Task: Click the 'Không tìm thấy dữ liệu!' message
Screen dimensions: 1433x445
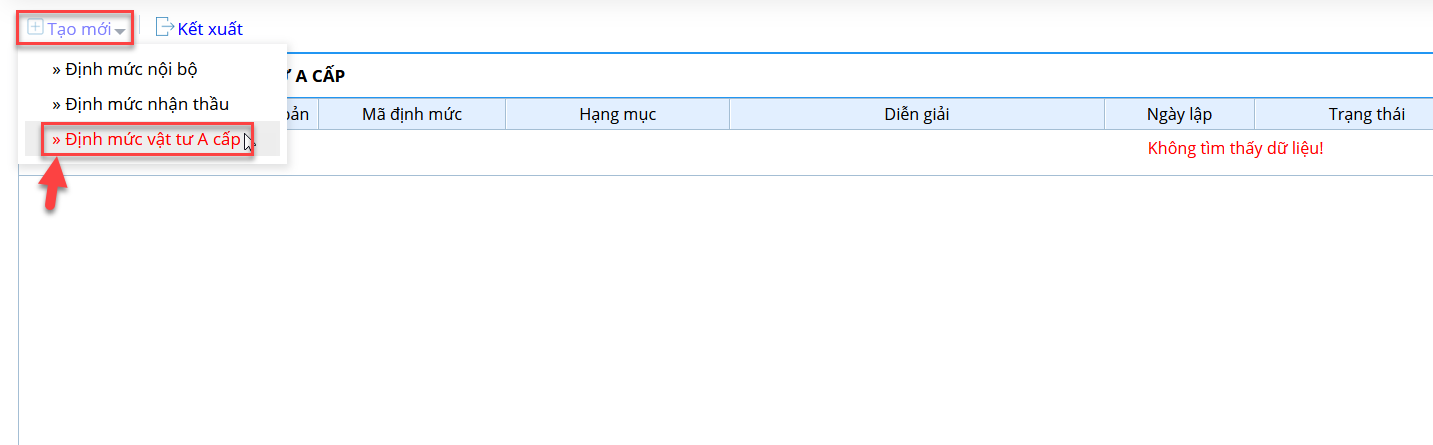Action: (x=1235, y=149)
